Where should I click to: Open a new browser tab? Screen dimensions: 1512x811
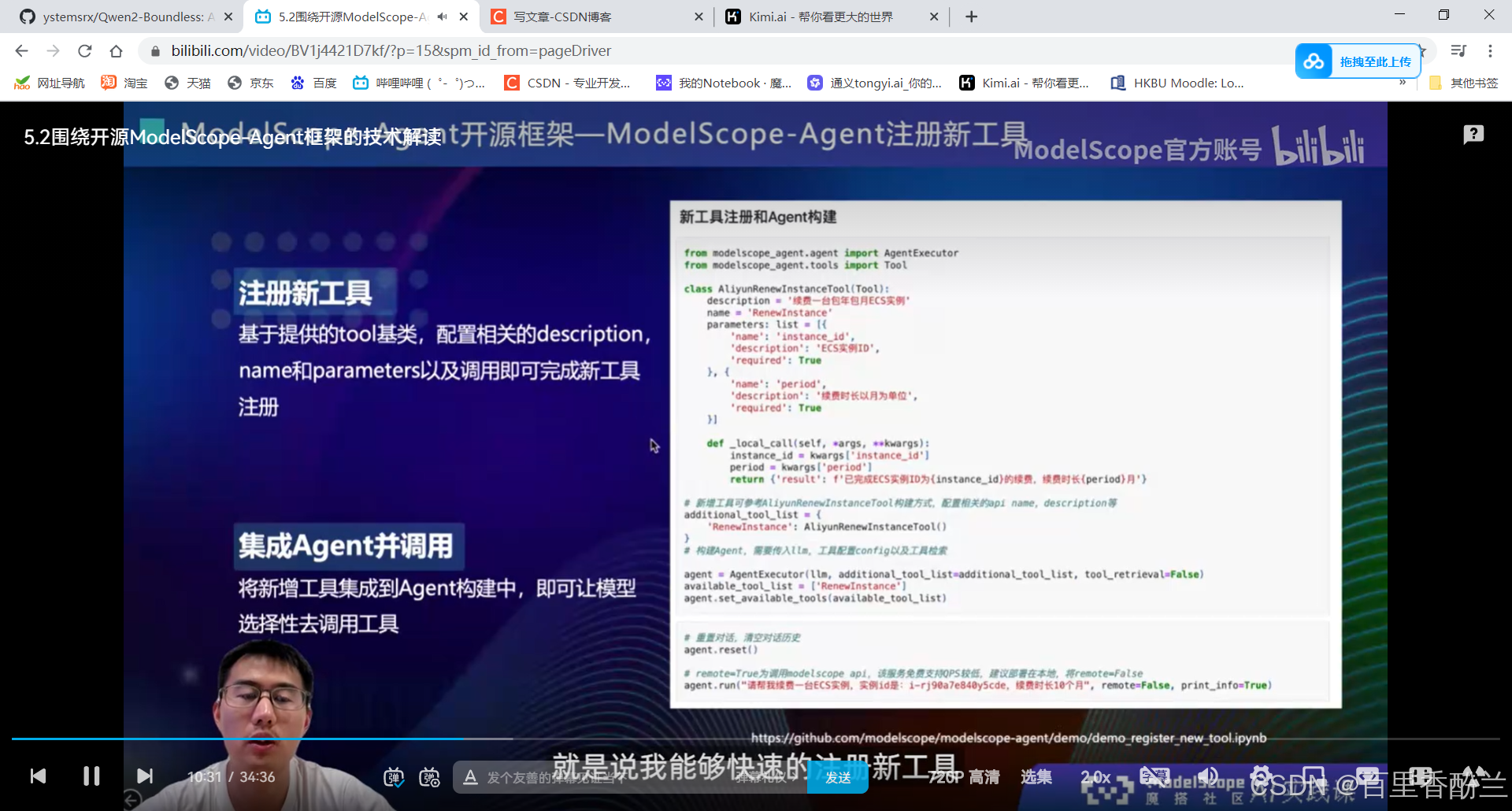pos(972,17)
